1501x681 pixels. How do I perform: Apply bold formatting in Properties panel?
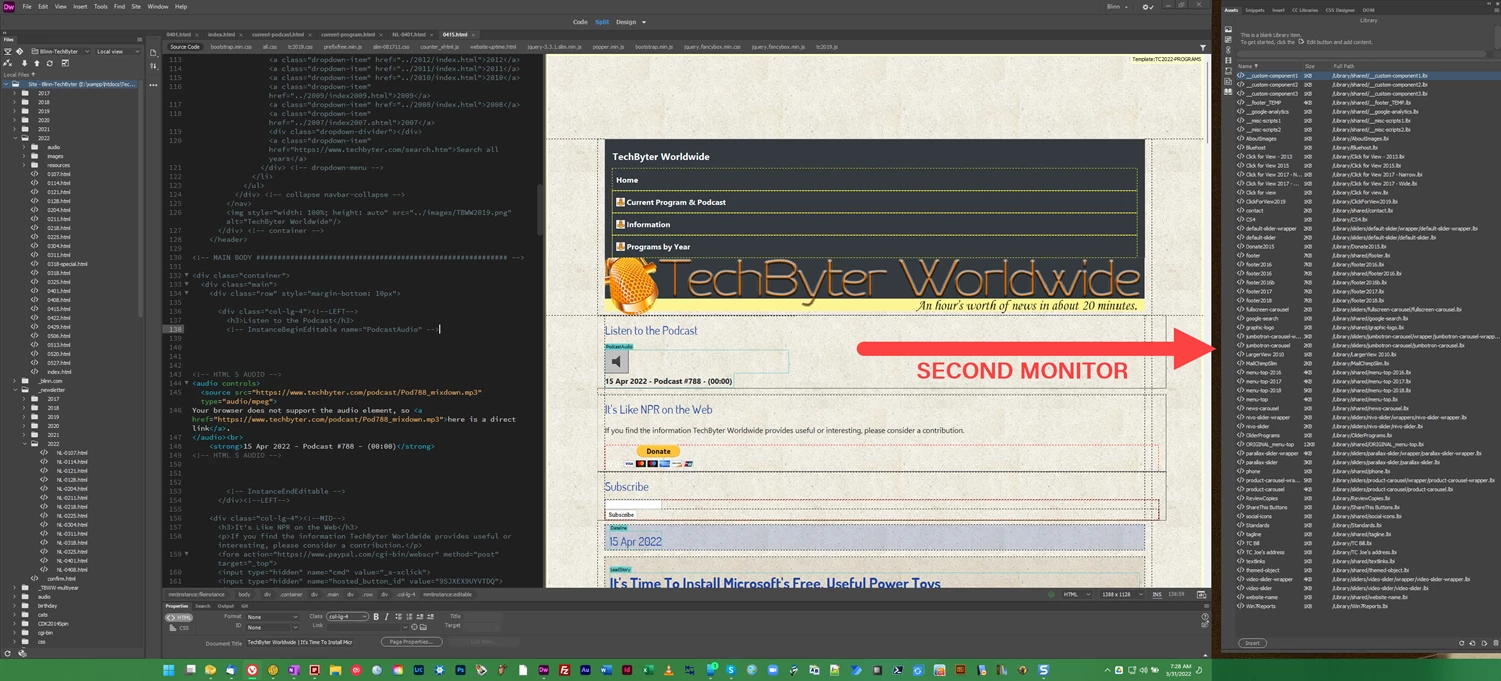[x=376, y=617]
